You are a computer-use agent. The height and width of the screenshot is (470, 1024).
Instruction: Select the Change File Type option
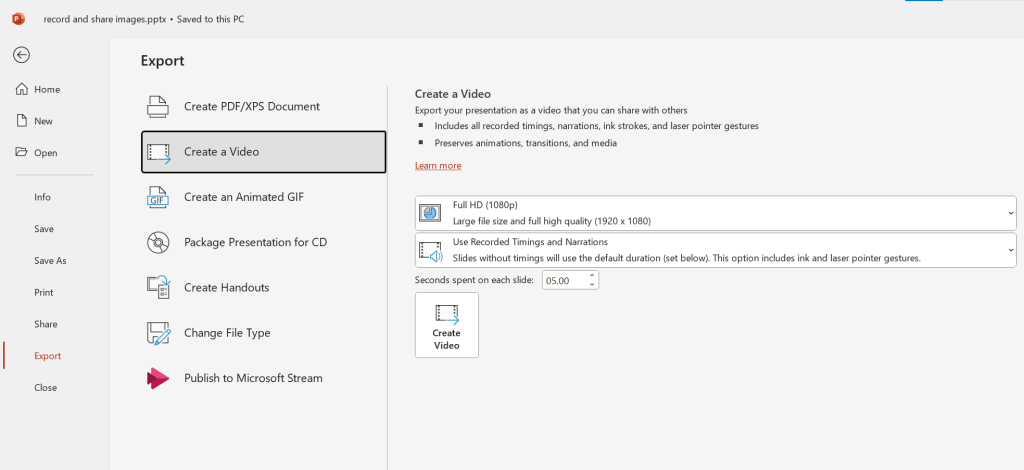(264, 333)
